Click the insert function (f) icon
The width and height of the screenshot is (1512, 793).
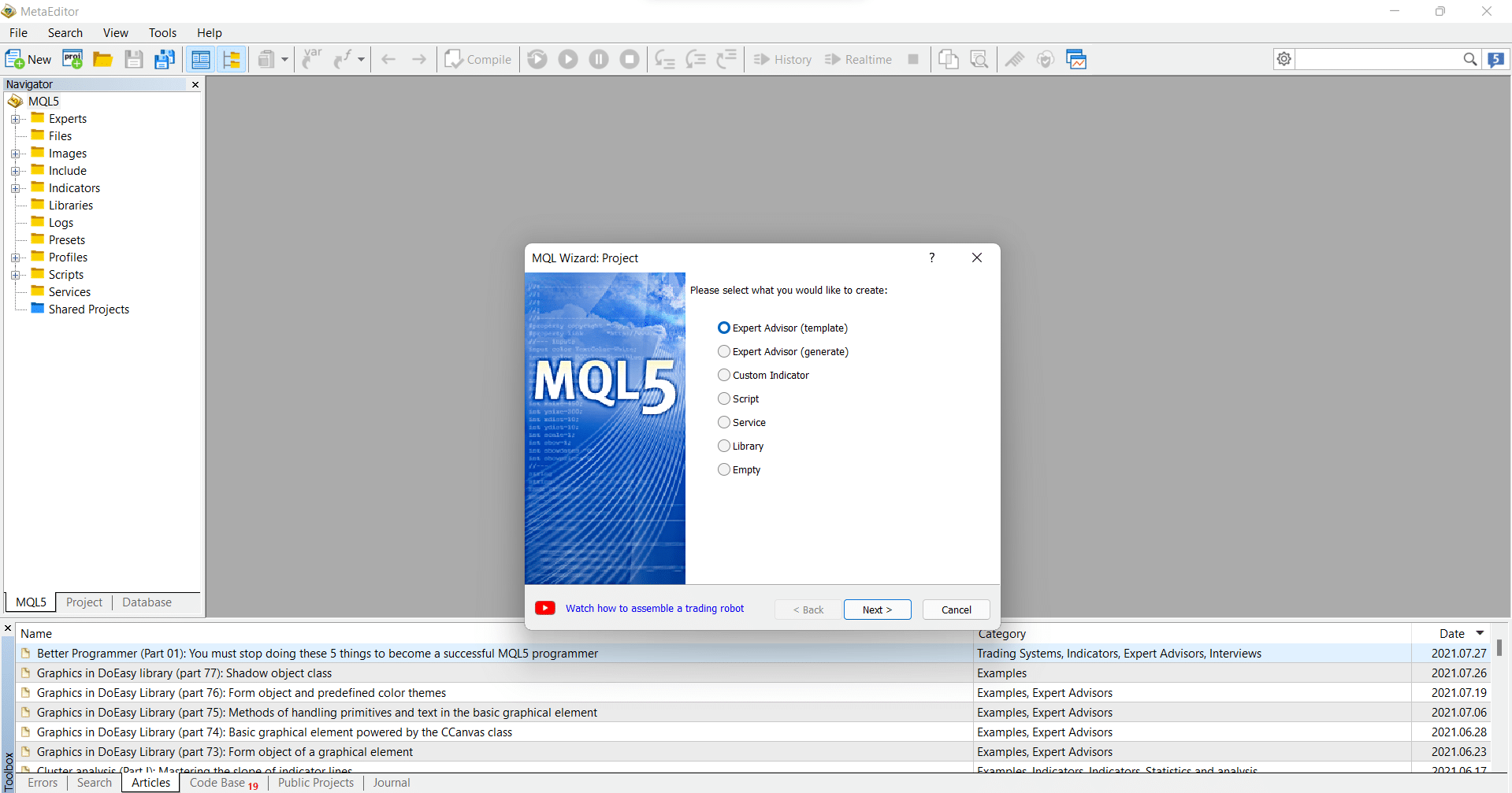click(343, 59)
